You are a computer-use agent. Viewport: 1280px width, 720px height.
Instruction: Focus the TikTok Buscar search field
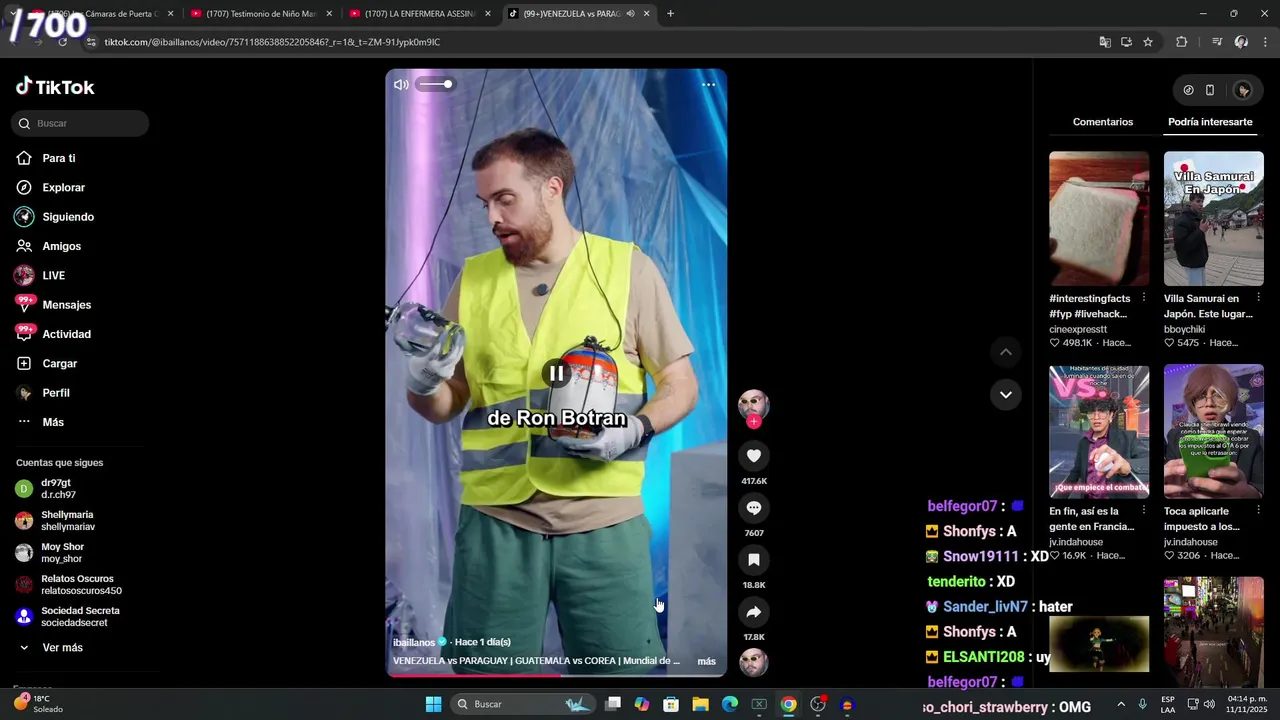coord(80,123)
